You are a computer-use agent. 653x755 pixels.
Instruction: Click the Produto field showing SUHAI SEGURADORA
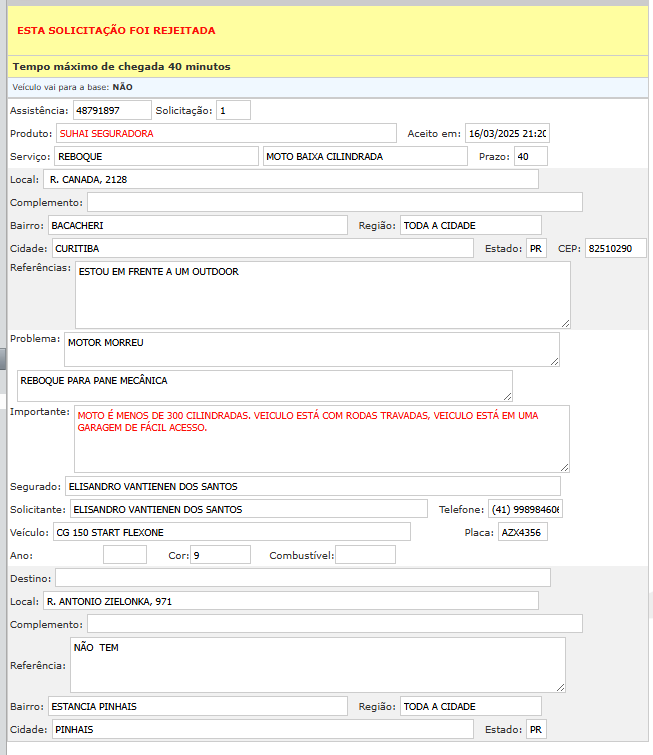[226, 133]
